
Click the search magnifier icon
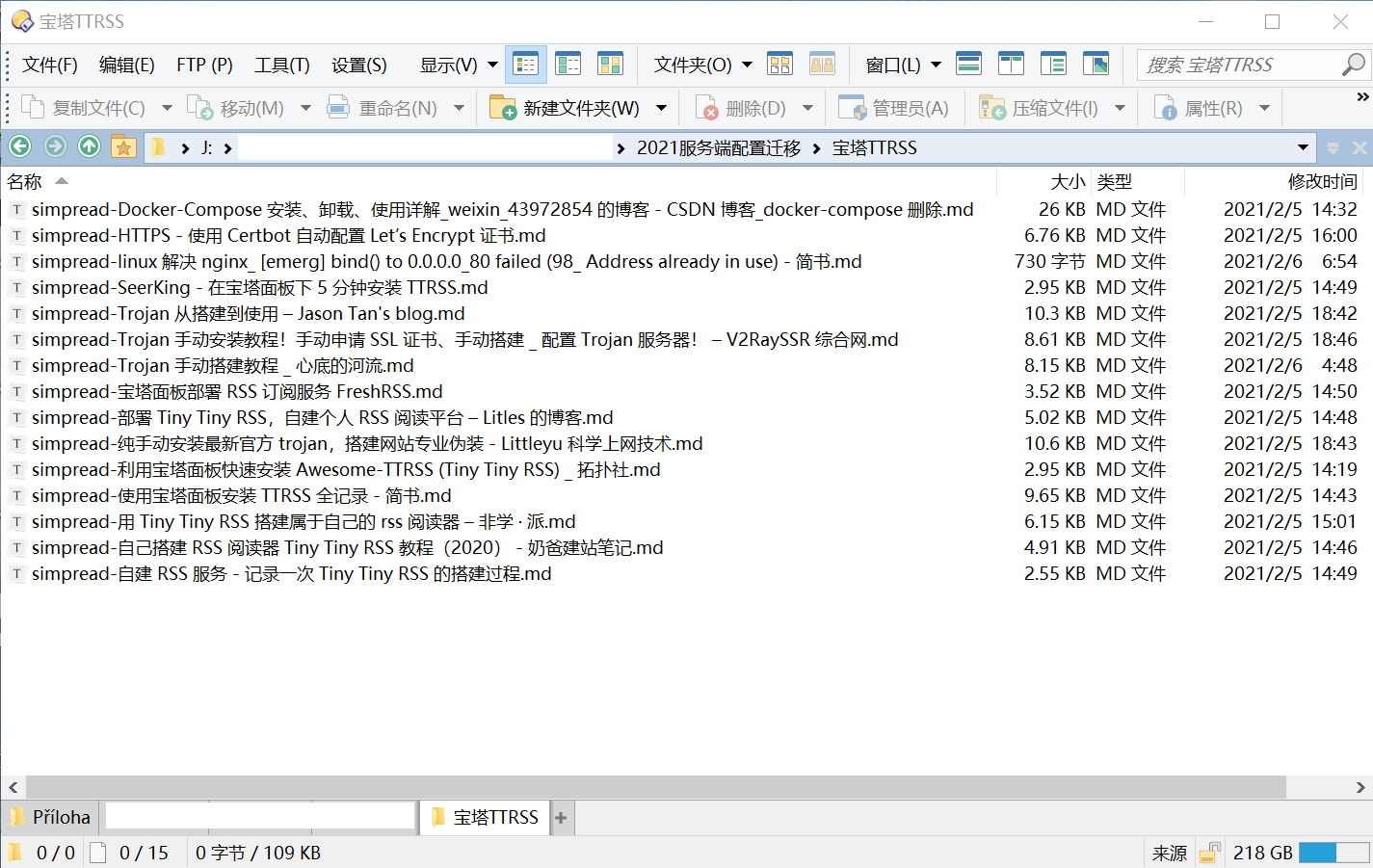(1353, 65)
